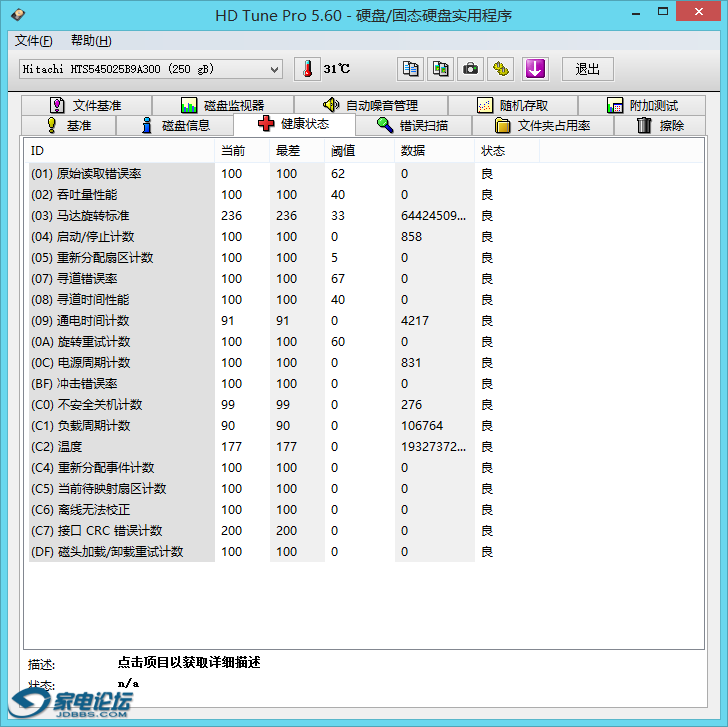This screenshot has width=728, height=727.
Task: Select the (04) 启动/停止计数 row
Action: tap(284, 237)
